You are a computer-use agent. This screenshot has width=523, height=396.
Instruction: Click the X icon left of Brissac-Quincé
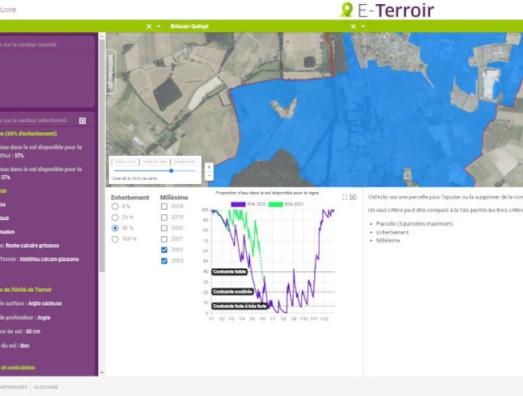149,26
